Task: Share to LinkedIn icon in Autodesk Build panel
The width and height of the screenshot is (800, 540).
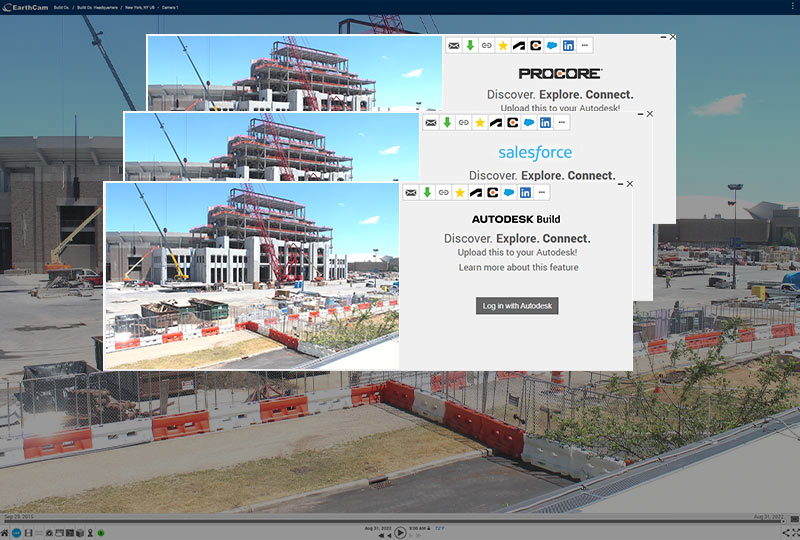Action: (x=525, y=192)
